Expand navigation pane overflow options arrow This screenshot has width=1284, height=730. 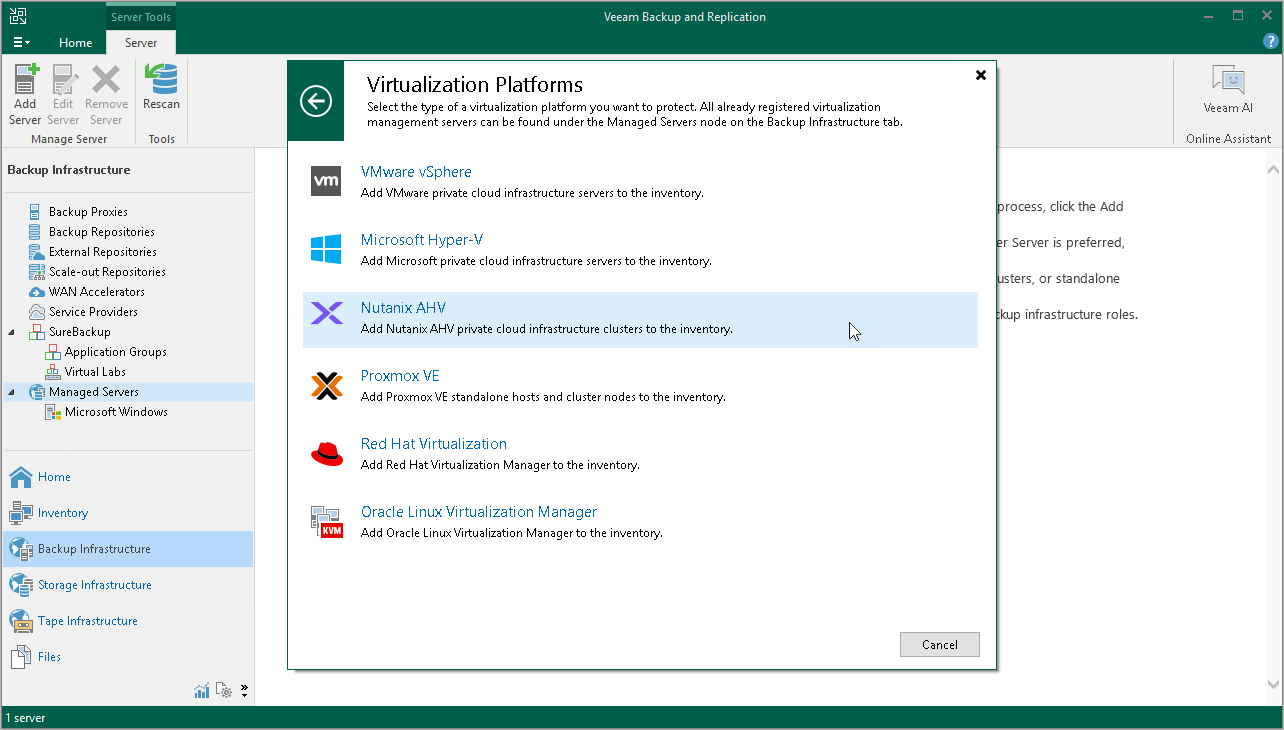244,690
